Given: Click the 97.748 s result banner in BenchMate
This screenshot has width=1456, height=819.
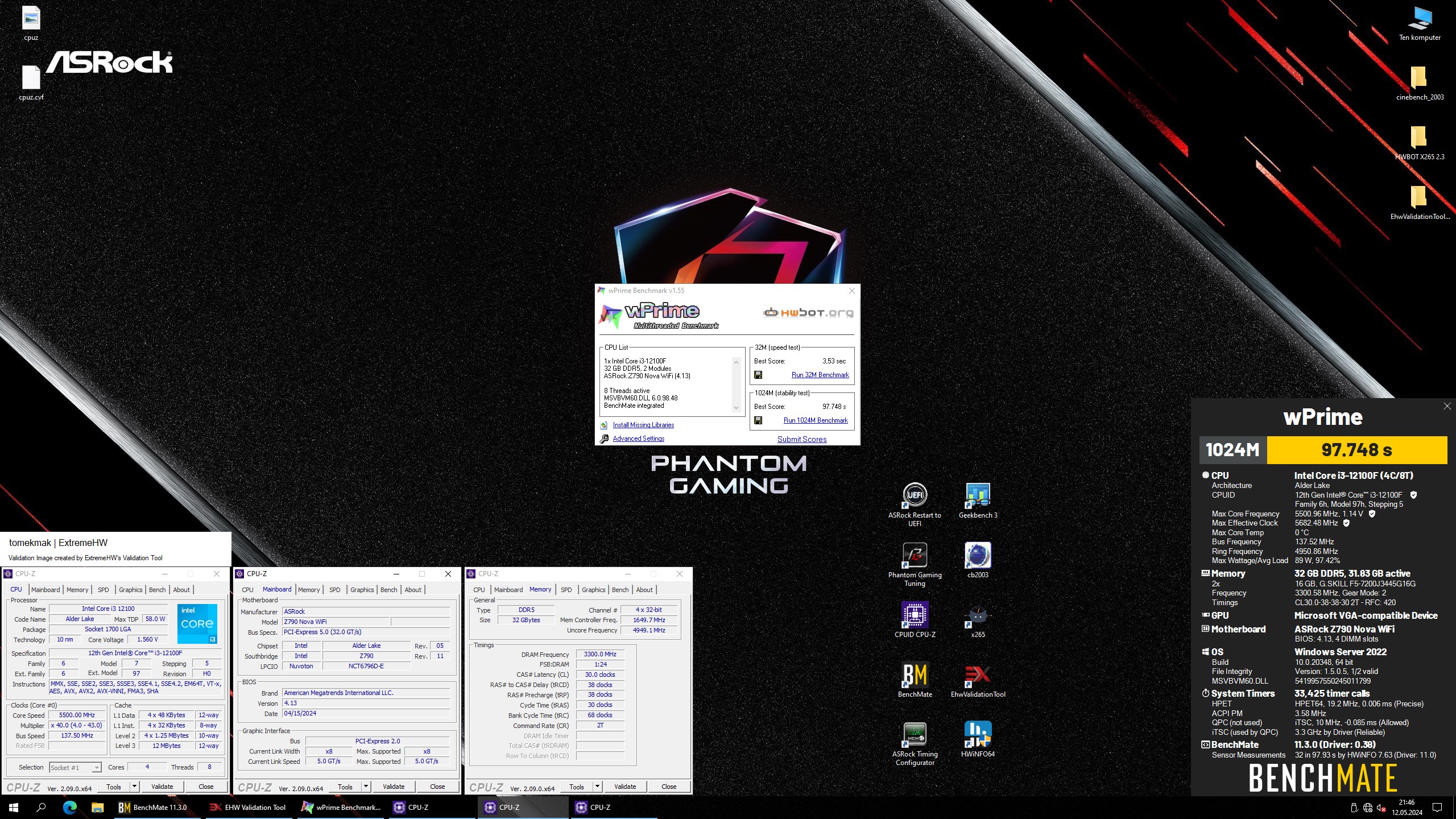Looking at the screenshot, I should pos(1356,450).
